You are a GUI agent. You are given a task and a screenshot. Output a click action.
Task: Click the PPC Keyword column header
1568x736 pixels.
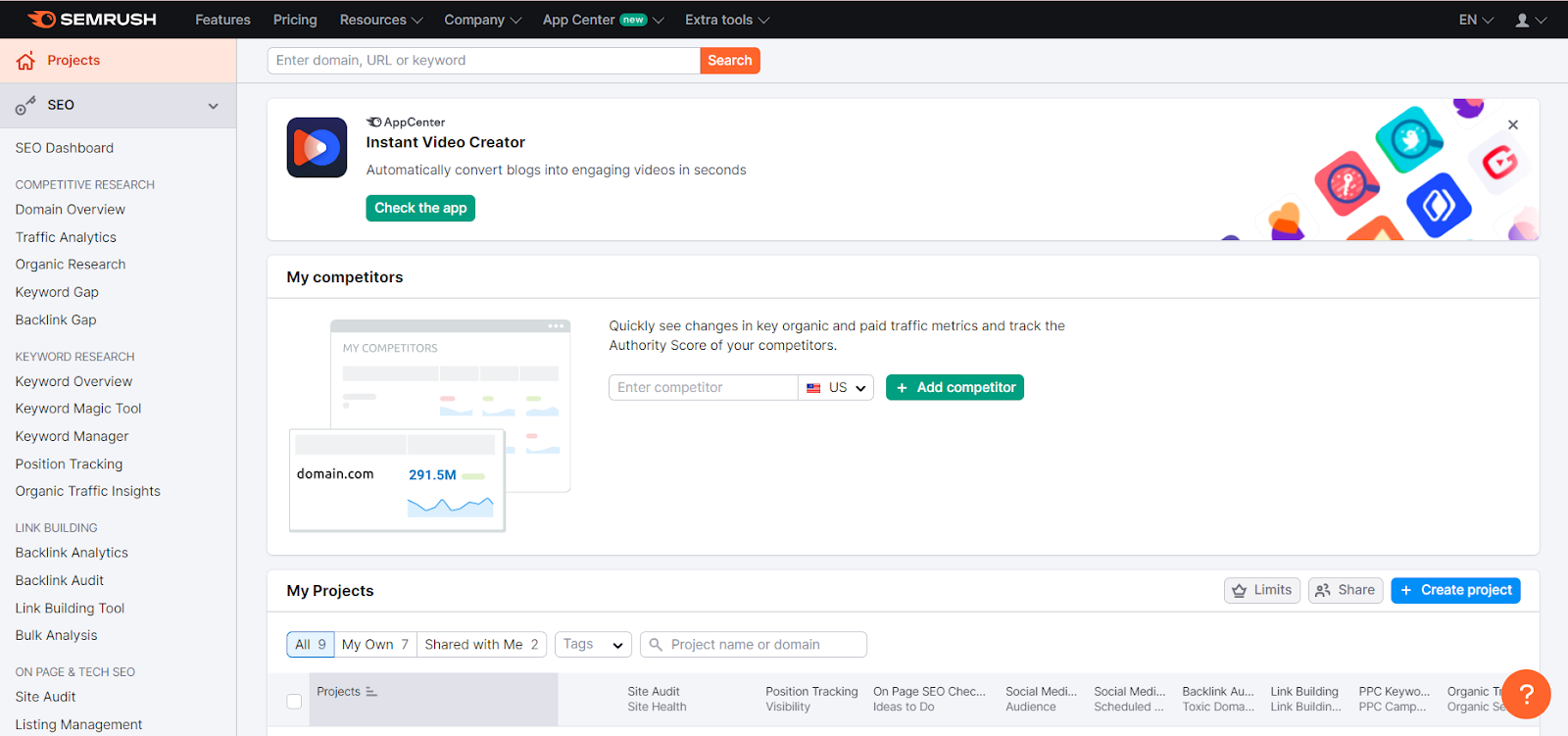[x=1394, y=699]
